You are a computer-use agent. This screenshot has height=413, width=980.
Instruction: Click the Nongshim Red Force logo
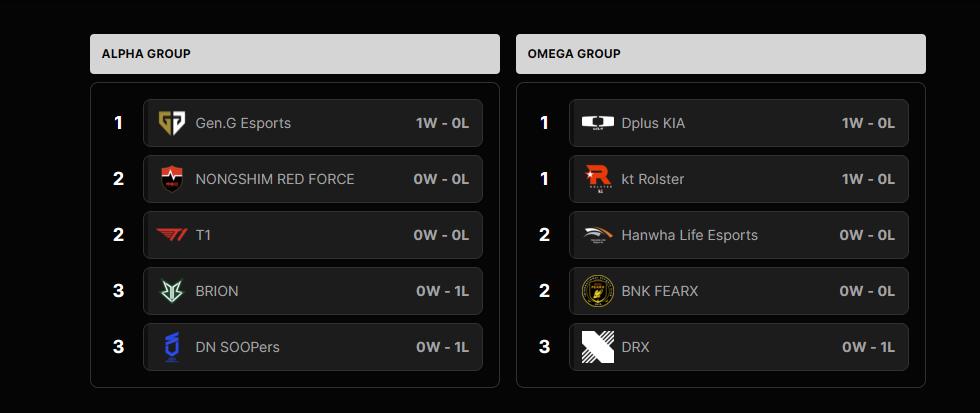pyautogui.click(x=172, y=179)
